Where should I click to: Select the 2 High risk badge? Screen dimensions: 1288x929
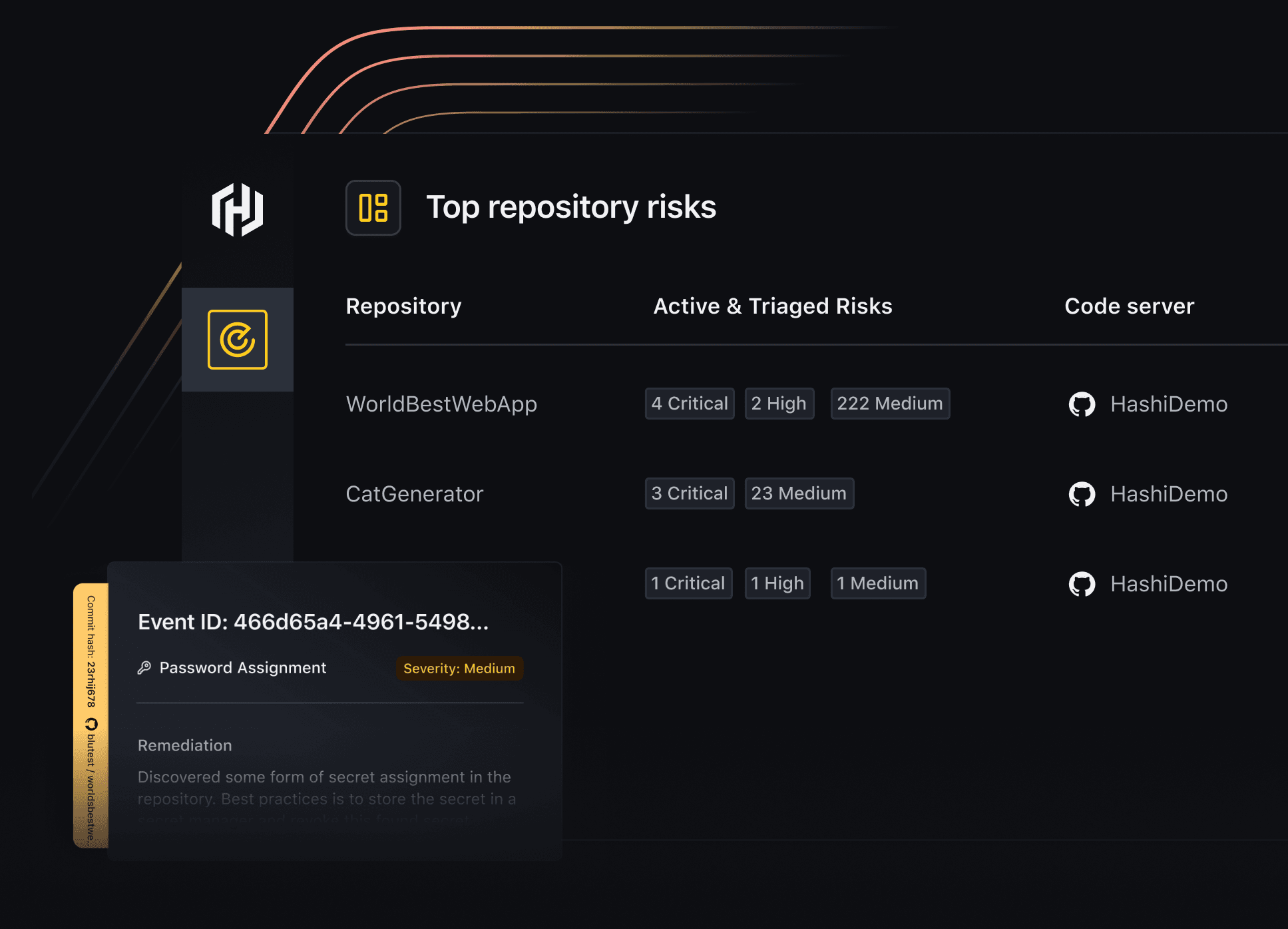779,404
